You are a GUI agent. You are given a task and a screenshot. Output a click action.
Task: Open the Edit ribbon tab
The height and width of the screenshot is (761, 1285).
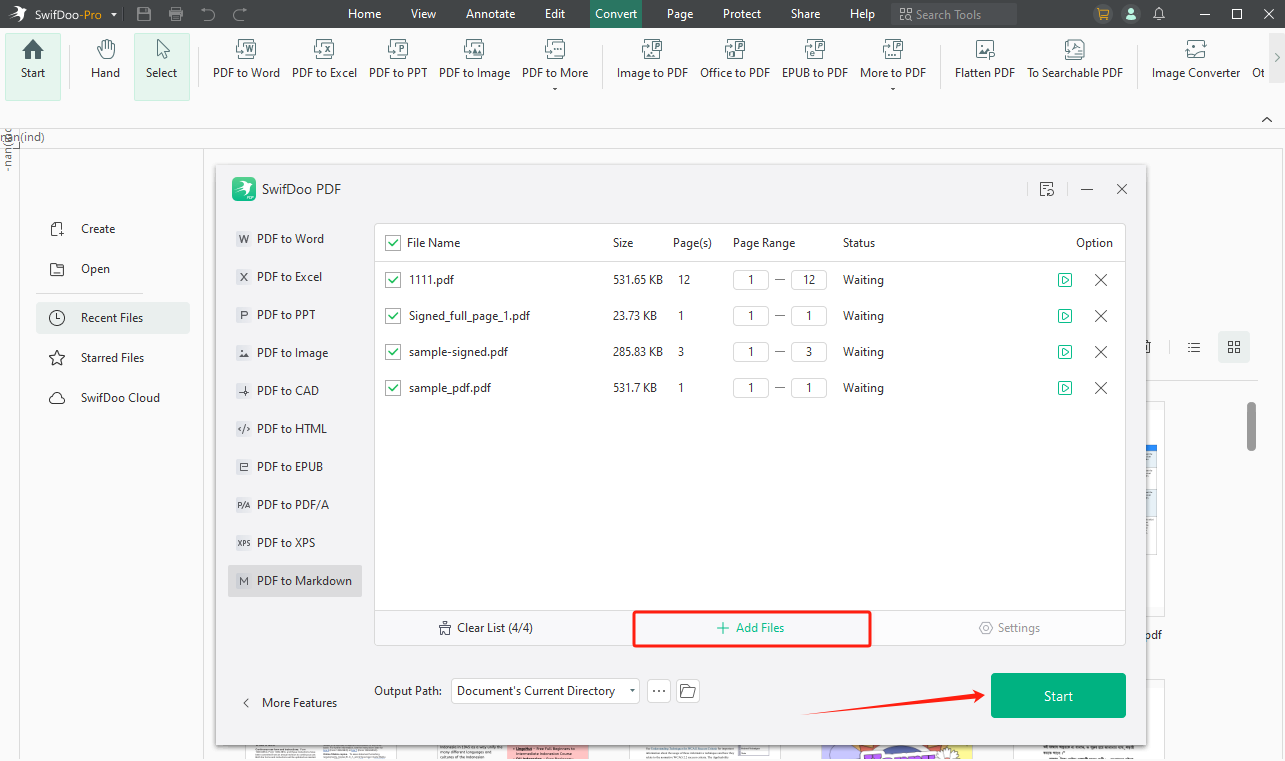555,14
